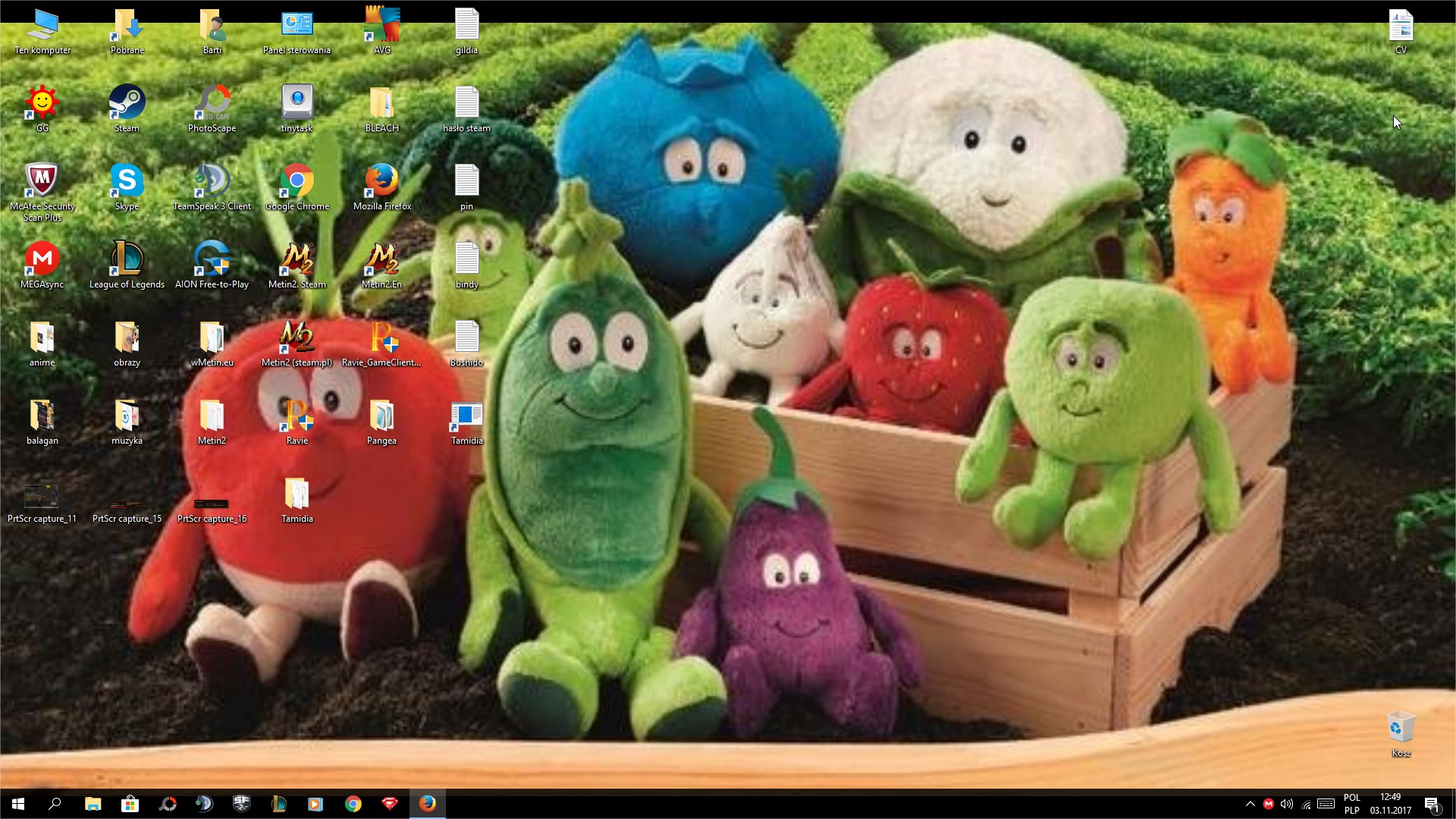Click the taskbar search magnifier
This screenshot has width=1456, height=819.
(55, 804)
